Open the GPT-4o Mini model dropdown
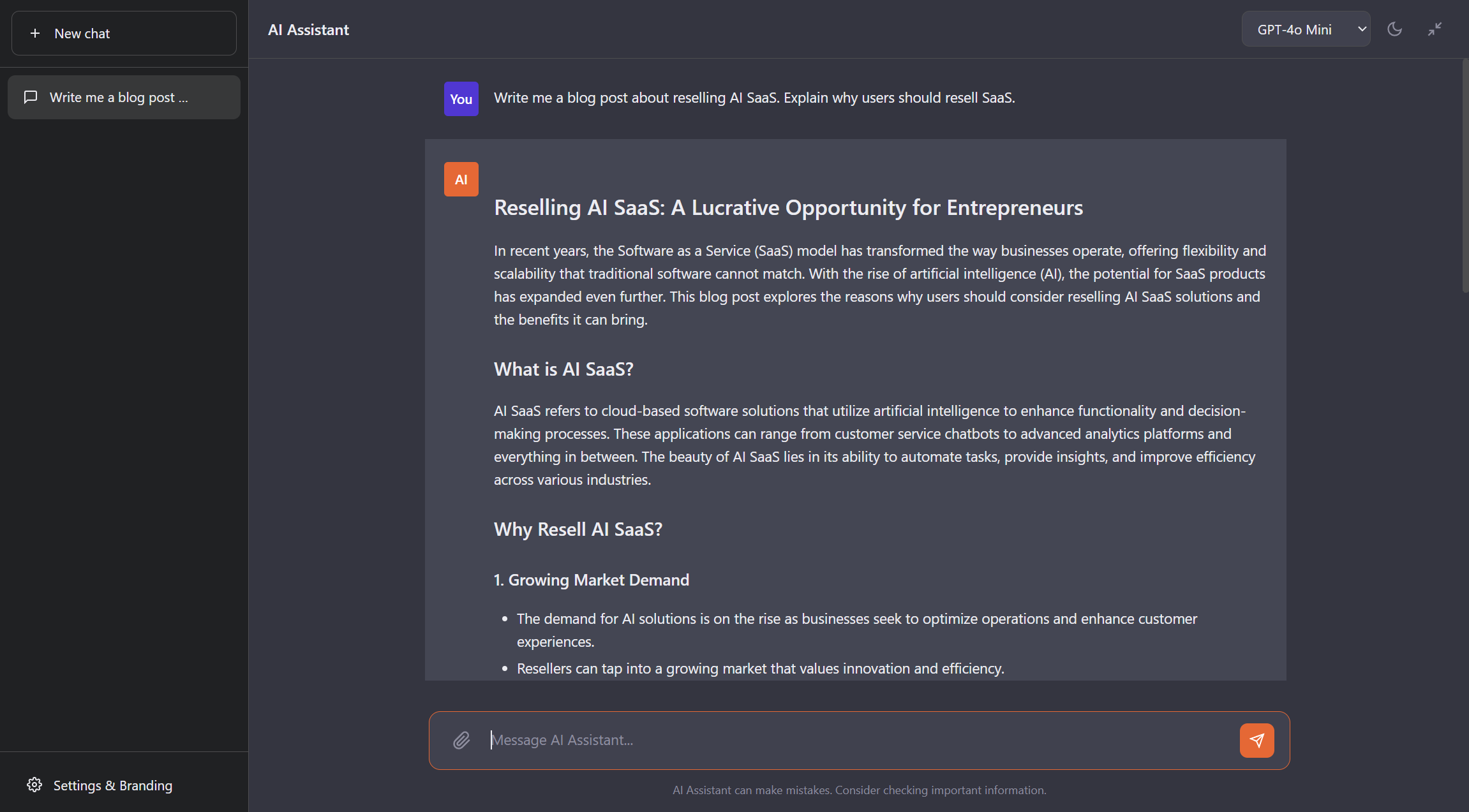 1295,29
